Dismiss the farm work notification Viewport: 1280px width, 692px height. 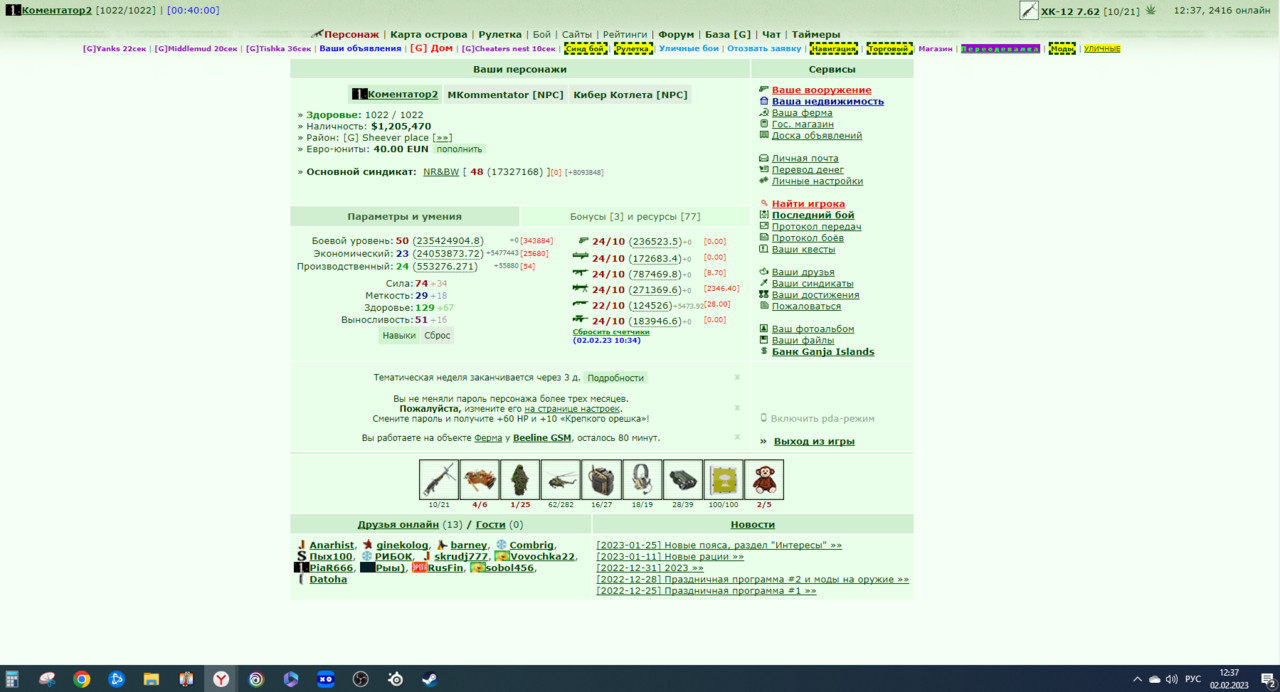[737, 437]
